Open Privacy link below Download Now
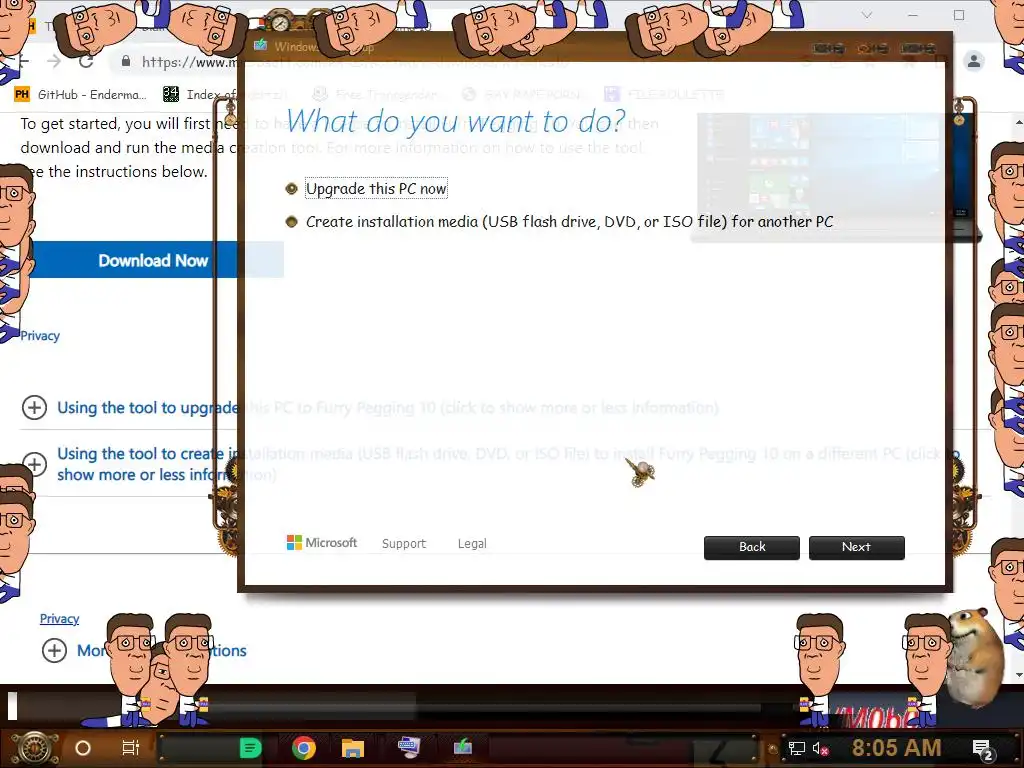 [40, 336]
